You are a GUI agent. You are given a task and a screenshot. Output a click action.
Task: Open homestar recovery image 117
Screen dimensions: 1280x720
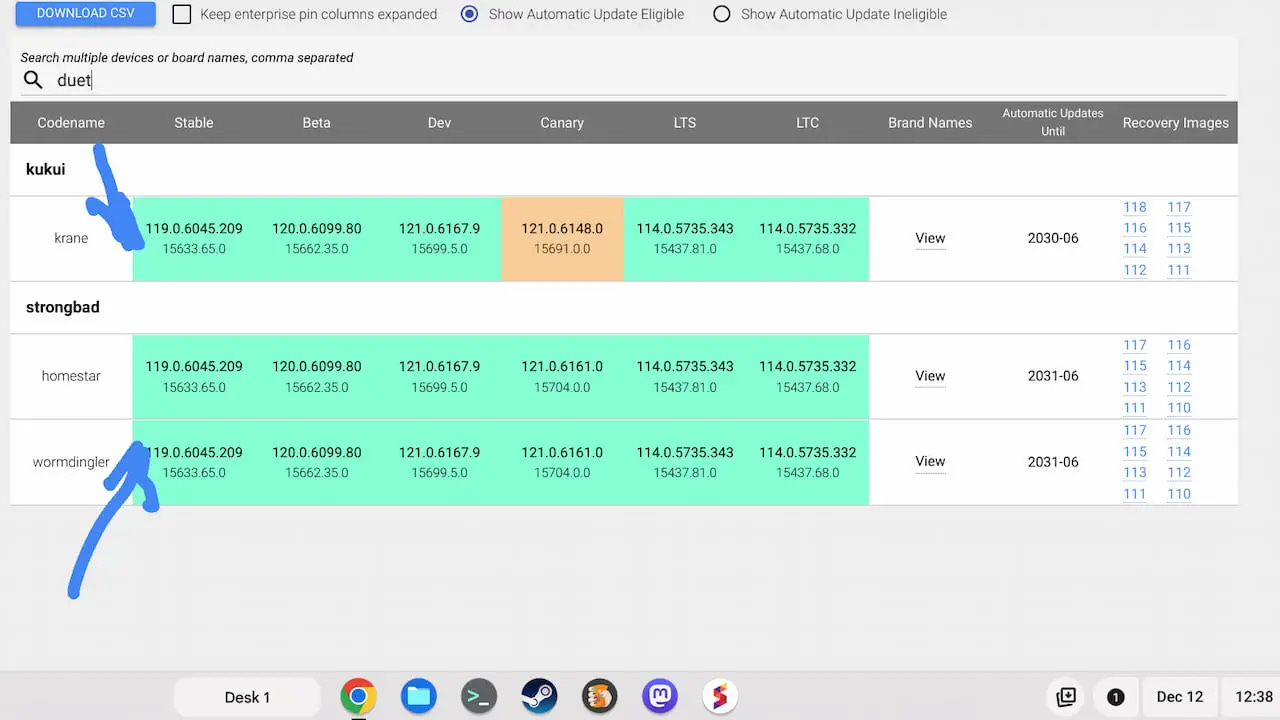pyautogui.click(x=1134, y=345)
